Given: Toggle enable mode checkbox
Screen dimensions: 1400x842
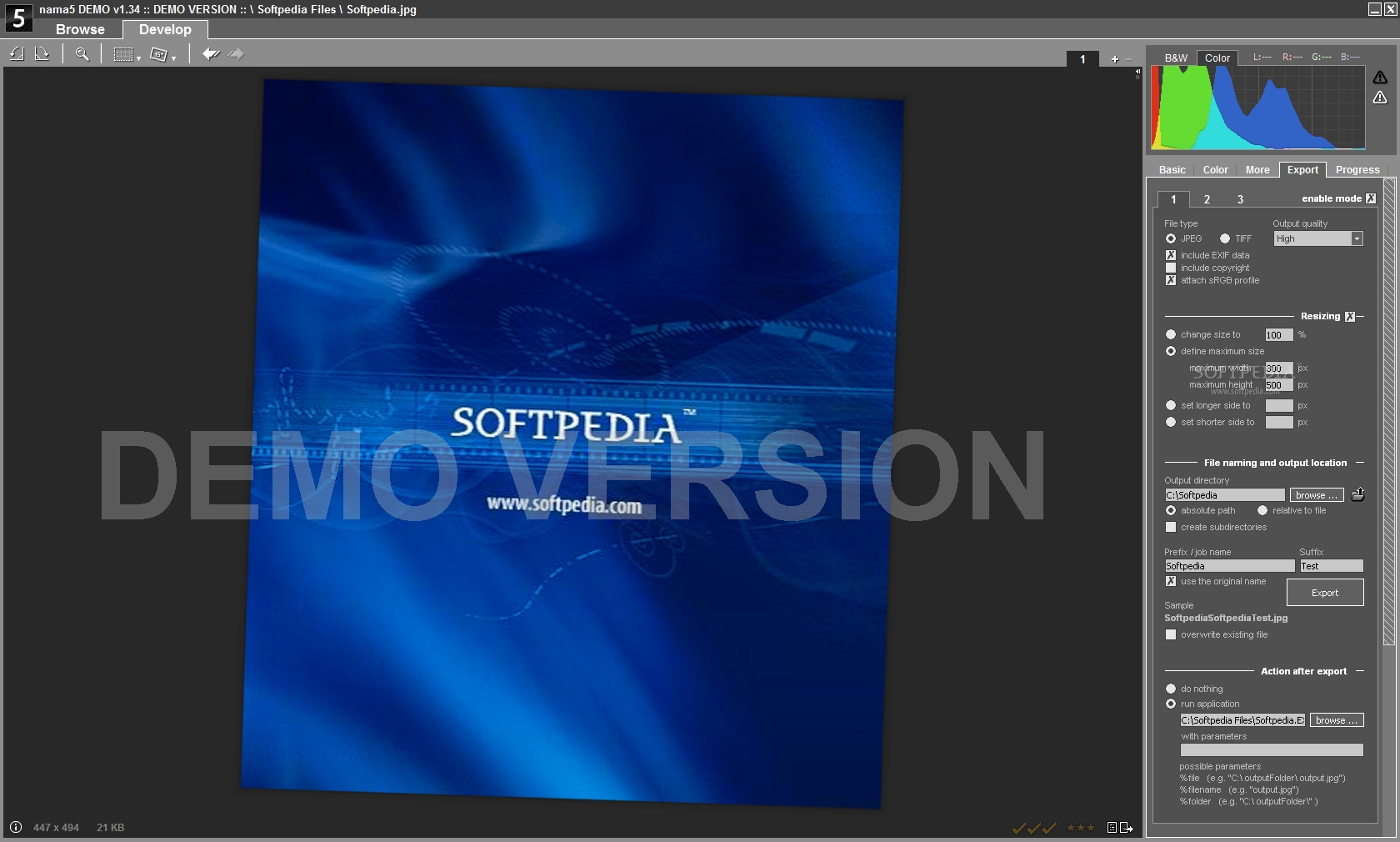Looking at the screenshot, I should click(x=1371, y=198).
